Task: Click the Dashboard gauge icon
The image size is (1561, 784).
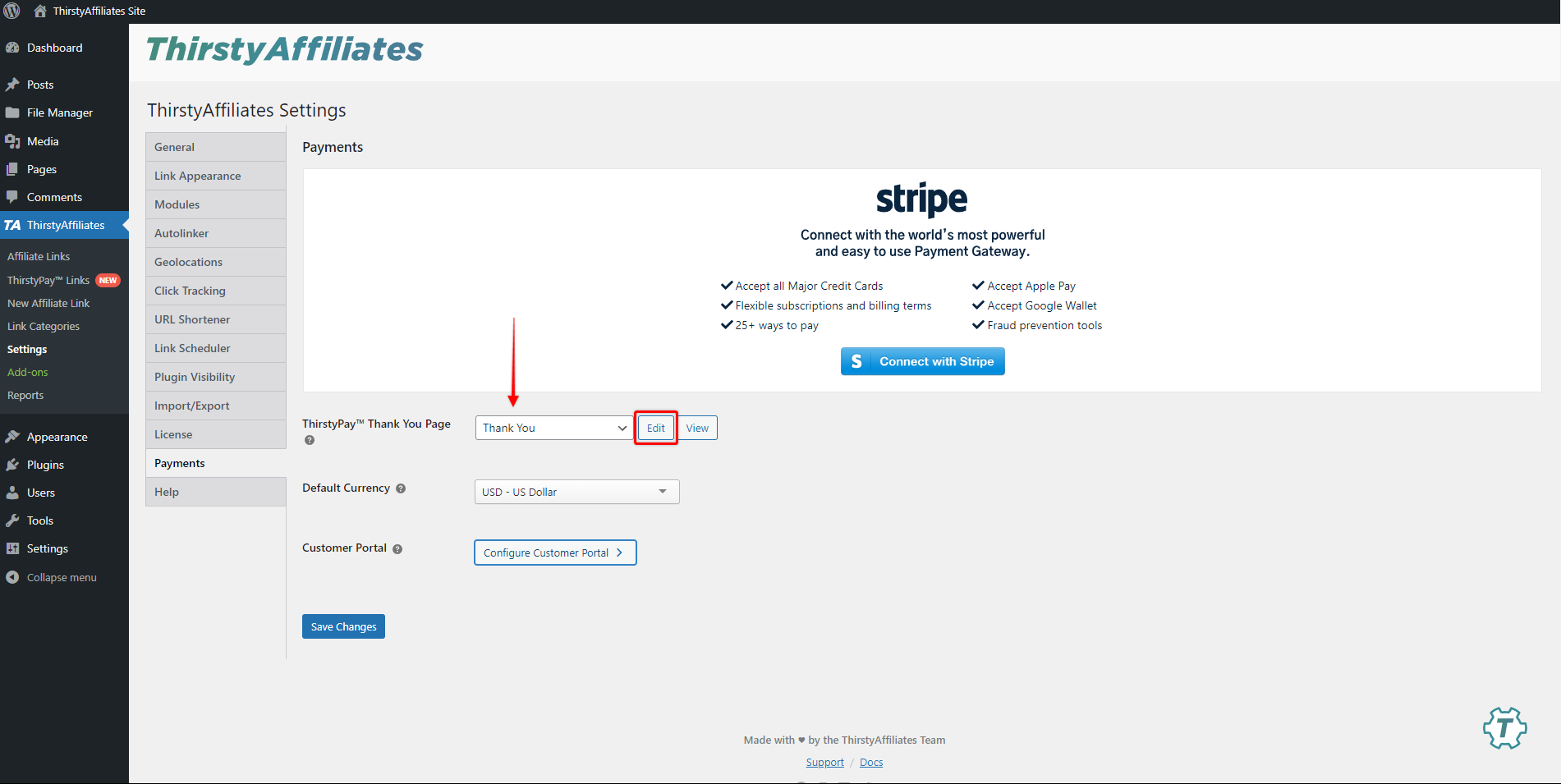Action: [12, 48]
